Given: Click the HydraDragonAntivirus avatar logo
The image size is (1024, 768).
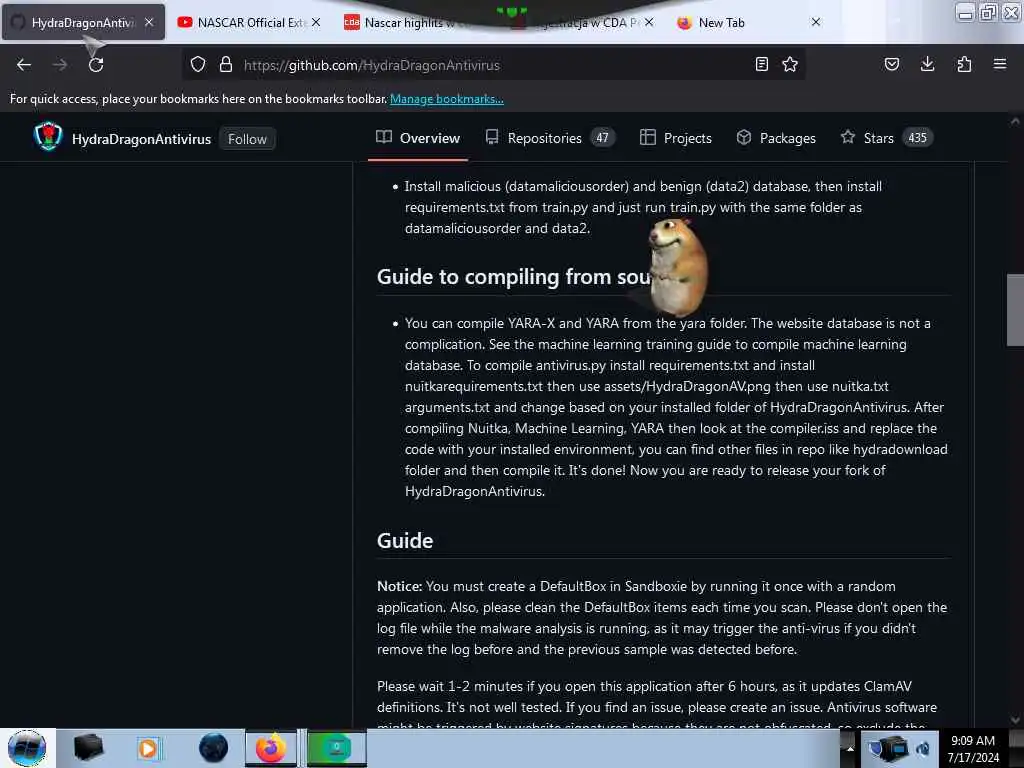Looking at the screenshot, I should coord(48,137).
